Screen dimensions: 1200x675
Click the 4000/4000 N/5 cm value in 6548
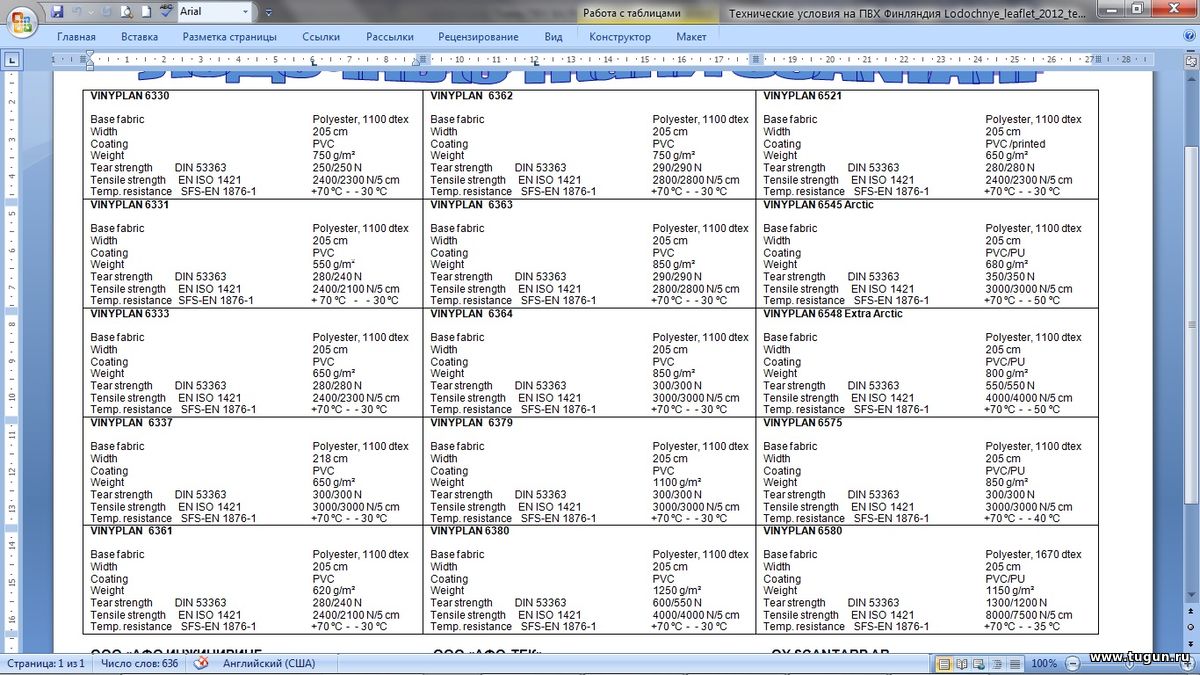pyautogui.click(x=1028, y=398)
